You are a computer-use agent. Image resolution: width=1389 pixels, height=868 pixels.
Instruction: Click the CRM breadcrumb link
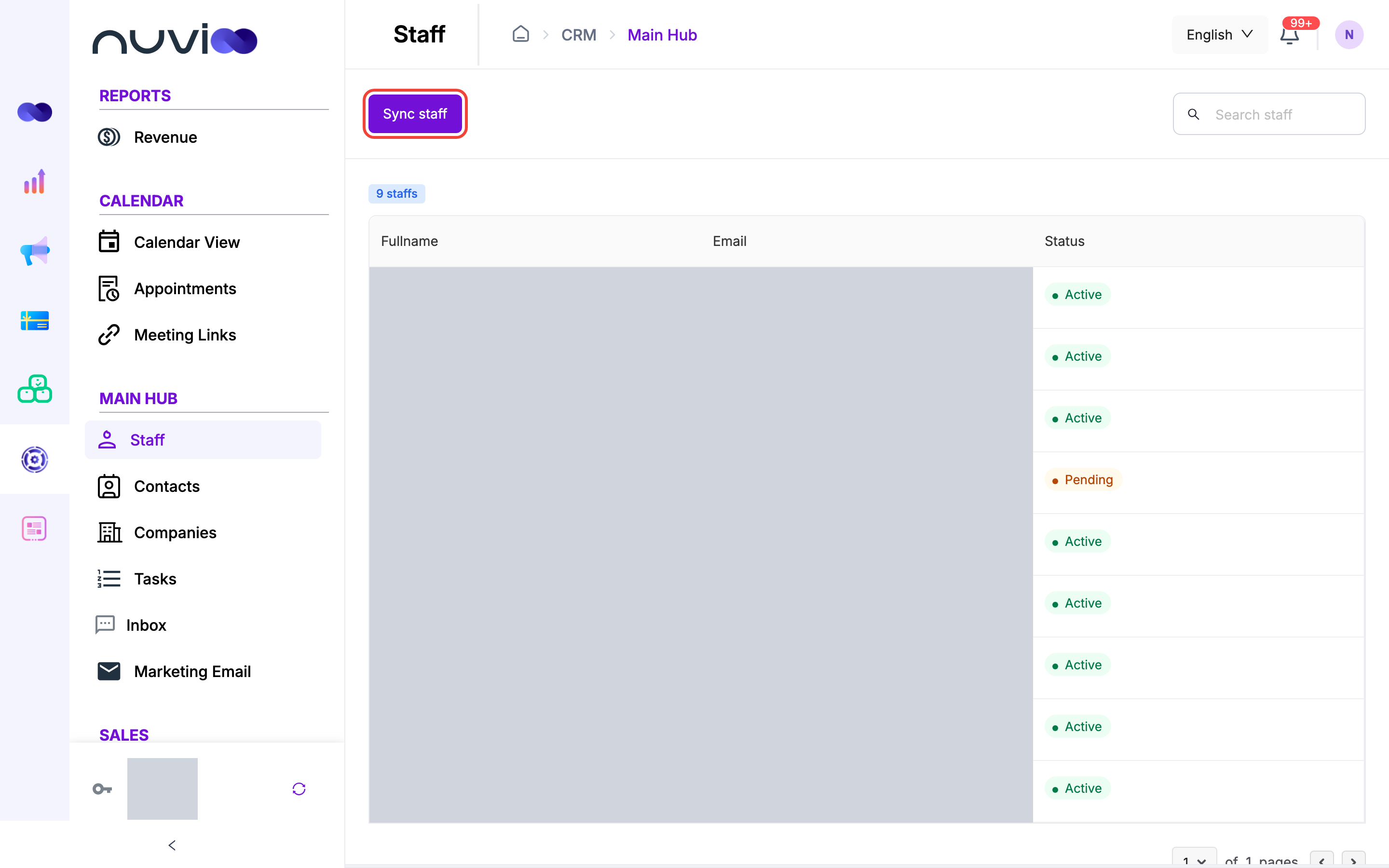[579, 35]
